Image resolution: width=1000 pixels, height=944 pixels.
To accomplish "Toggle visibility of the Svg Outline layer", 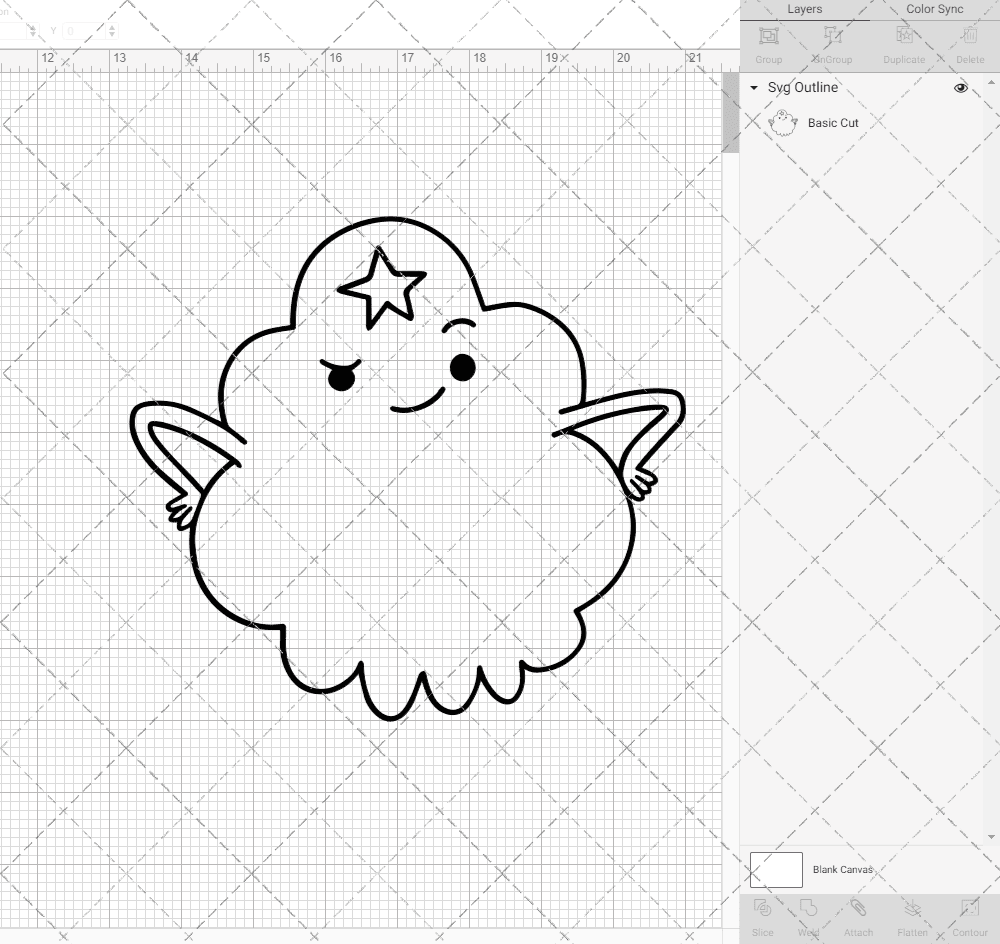I will [960, 88].
